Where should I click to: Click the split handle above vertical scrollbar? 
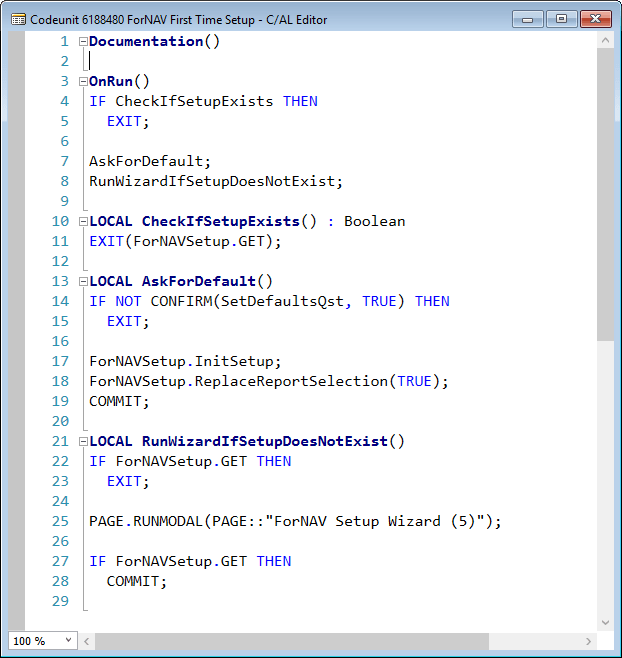click(x=605, y=31)
